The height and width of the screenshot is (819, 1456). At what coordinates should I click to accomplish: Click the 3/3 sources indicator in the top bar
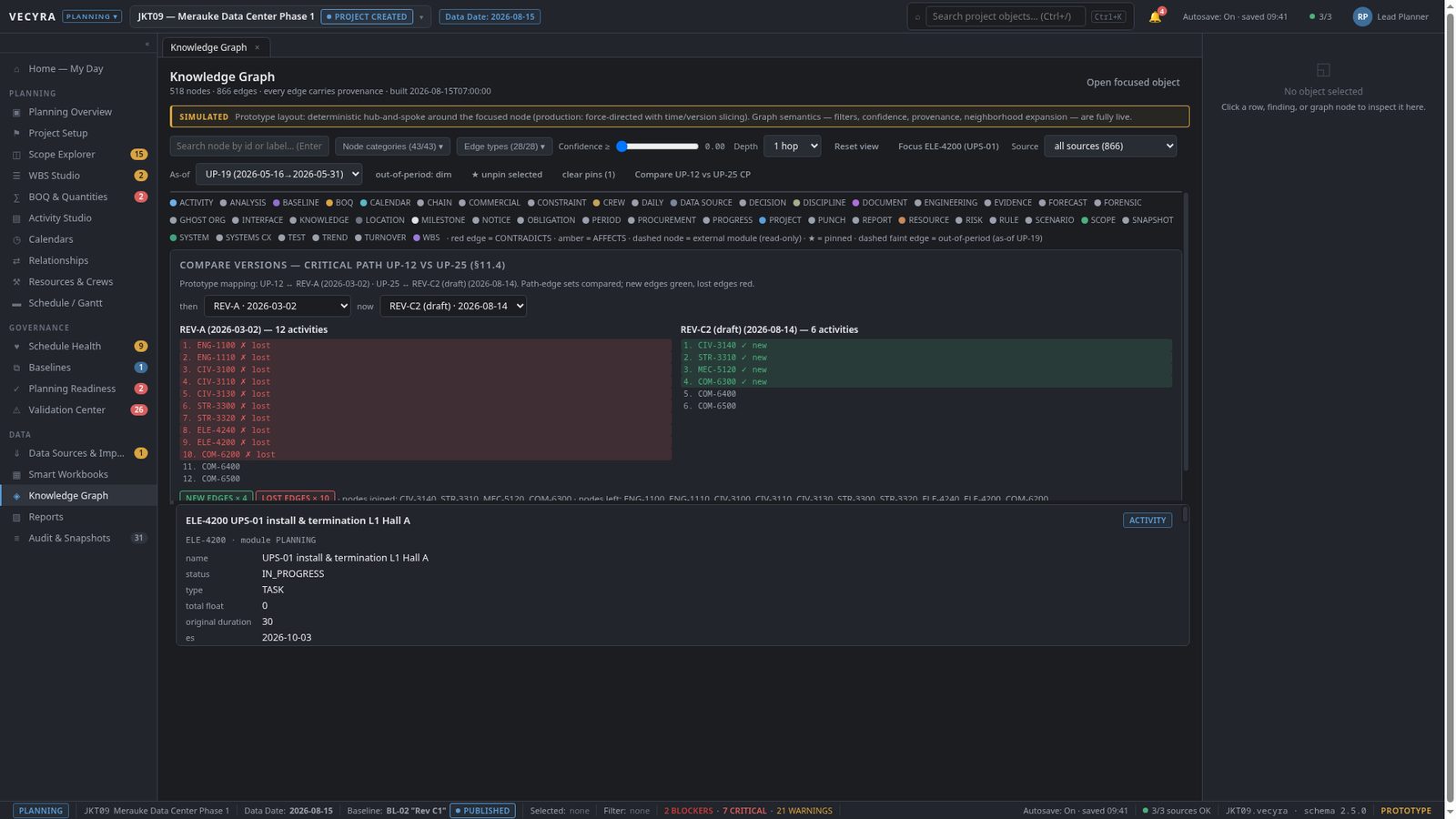[x=1320, y=16]
